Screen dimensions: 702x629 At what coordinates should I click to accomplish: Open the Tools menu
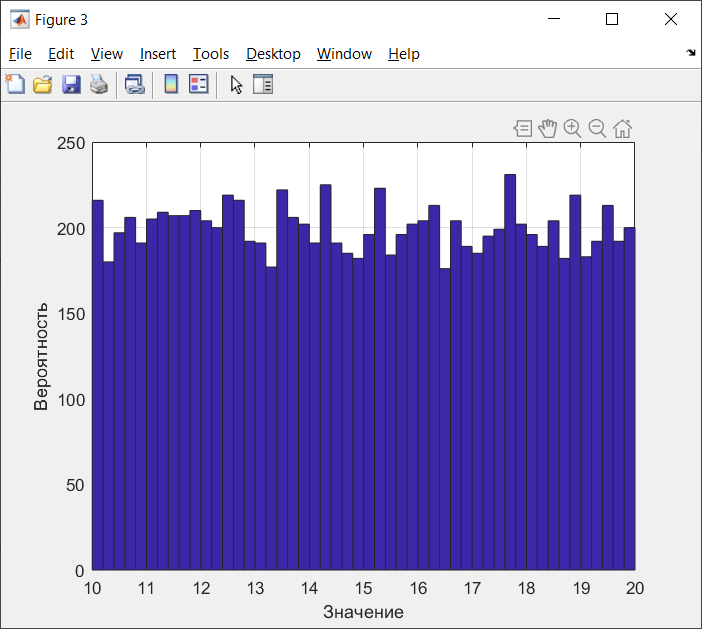(x=211, y=54)
